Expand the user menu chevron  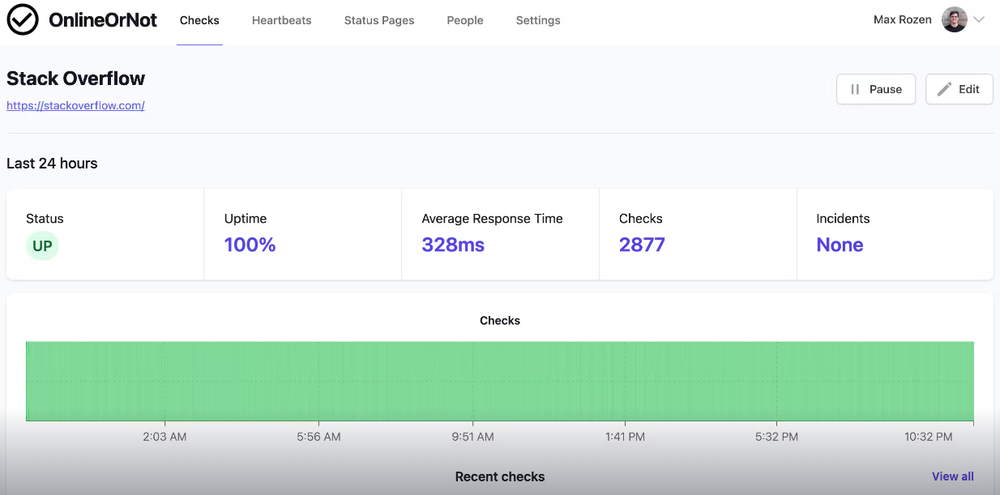(x=979, y=20)
